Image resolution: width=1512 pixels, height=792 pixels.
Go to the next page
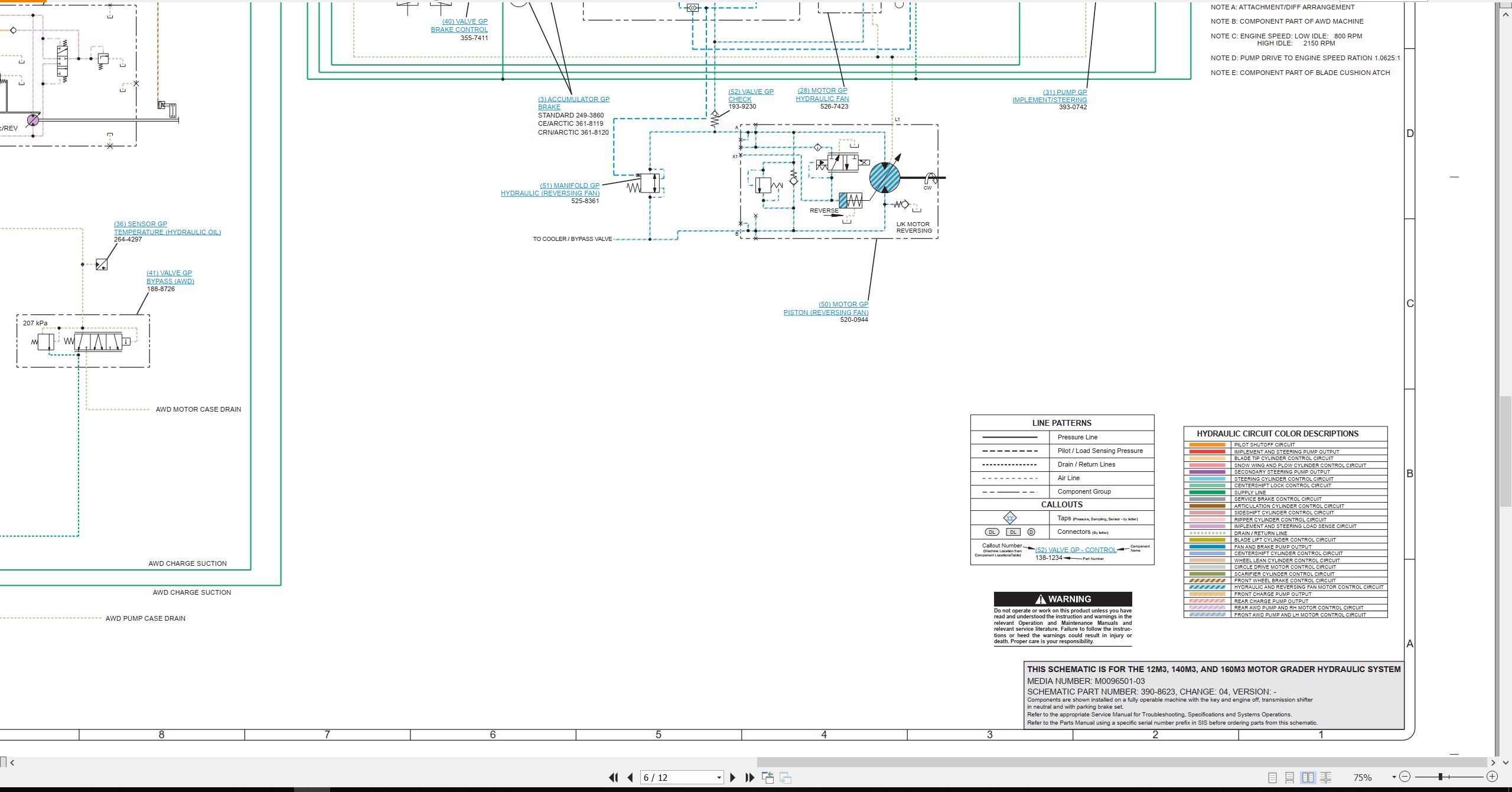(x=733, y=778)
